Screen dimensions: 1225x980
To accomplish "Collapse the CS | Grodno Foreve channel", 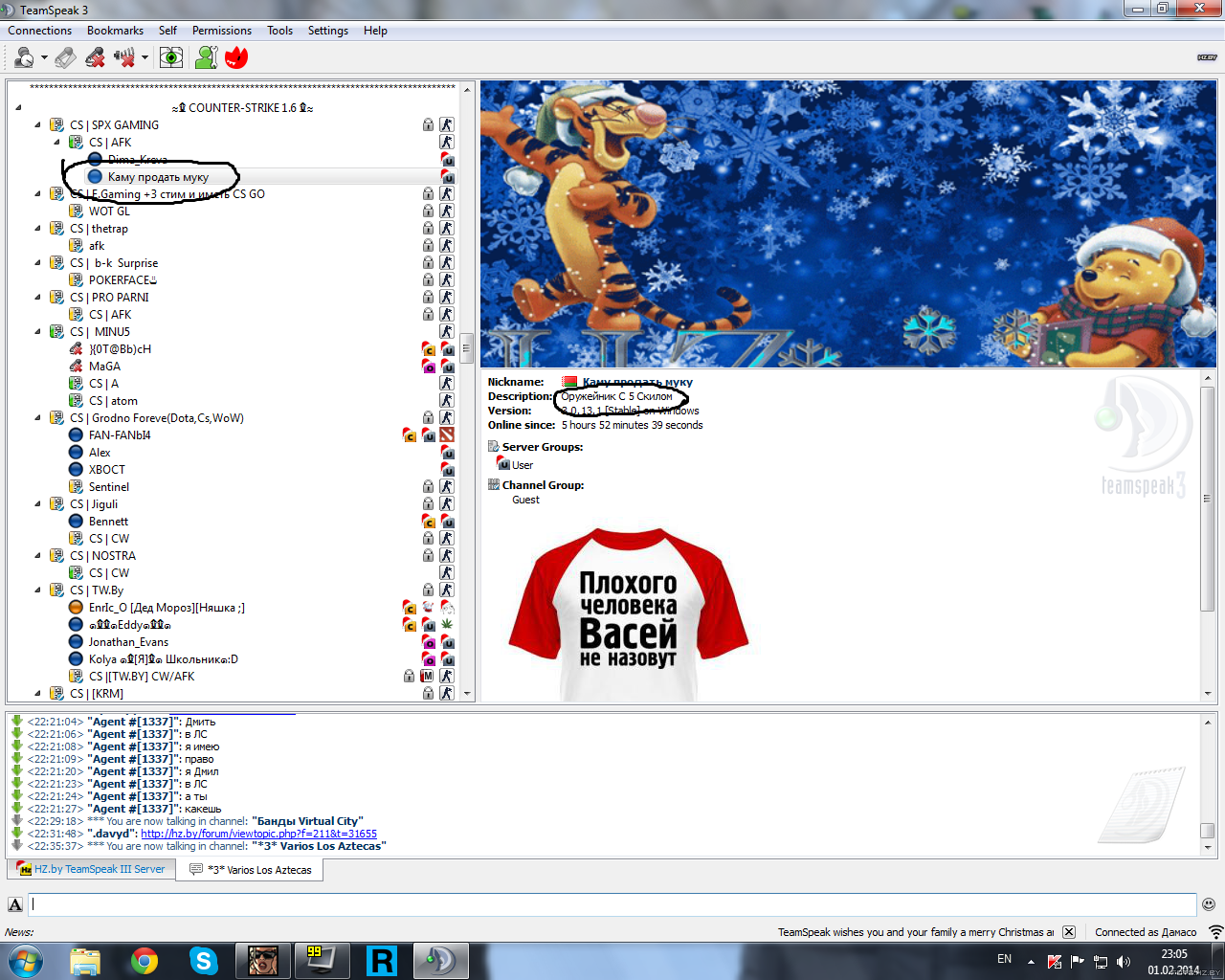I will [x=38, y=418].
